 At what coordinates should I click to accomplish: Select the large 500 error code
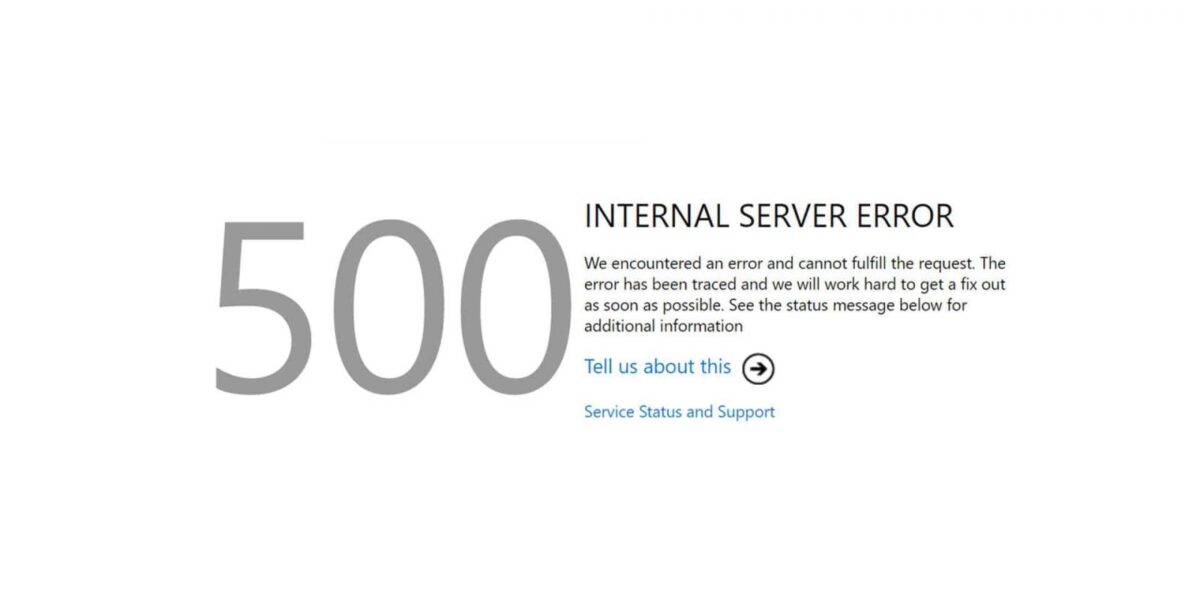[x=391, y=305]
